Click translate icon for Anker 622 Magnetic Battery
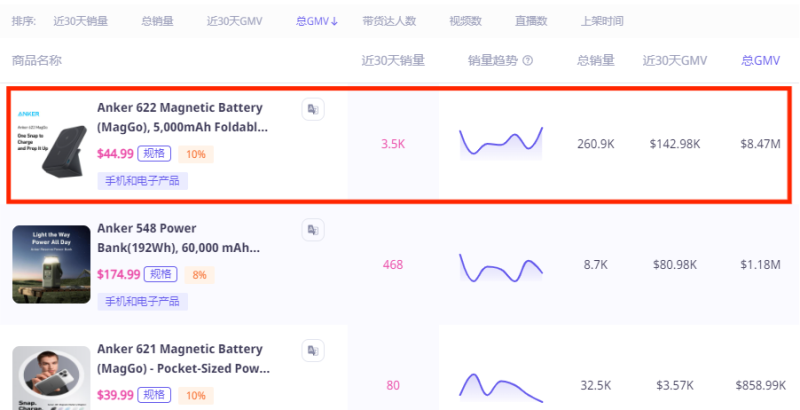This screenshot has height=410, width=800. tap(312, 109)
